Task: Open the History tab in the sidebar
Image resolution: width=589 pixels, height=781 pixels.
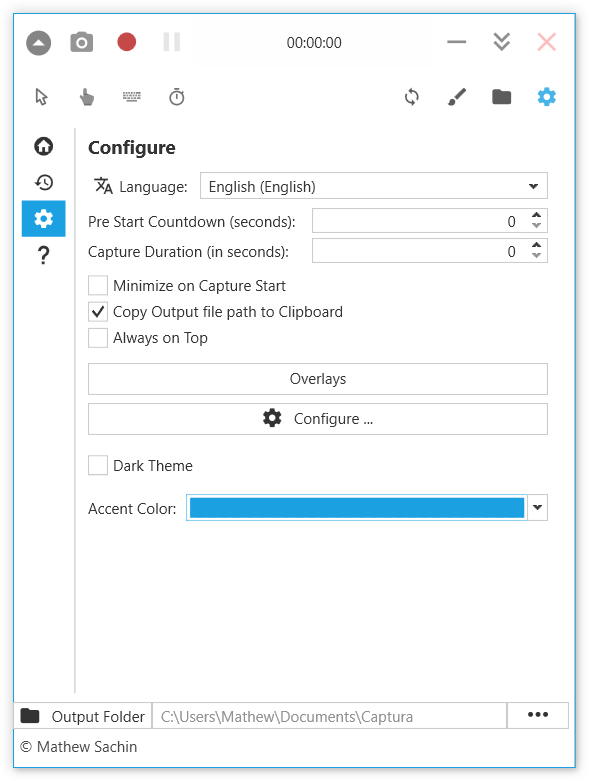Action: [x=44, y=183]
